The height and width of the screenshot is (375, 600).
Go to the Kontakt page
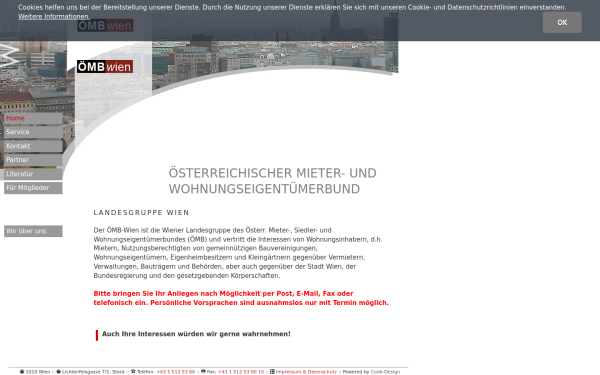[33, 146]
